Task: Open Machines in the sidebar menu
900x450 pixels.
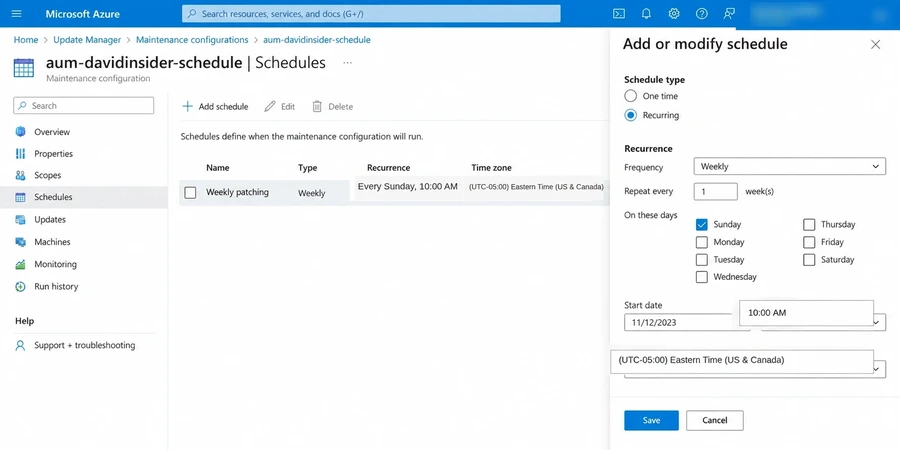Action: click(52, 242)
